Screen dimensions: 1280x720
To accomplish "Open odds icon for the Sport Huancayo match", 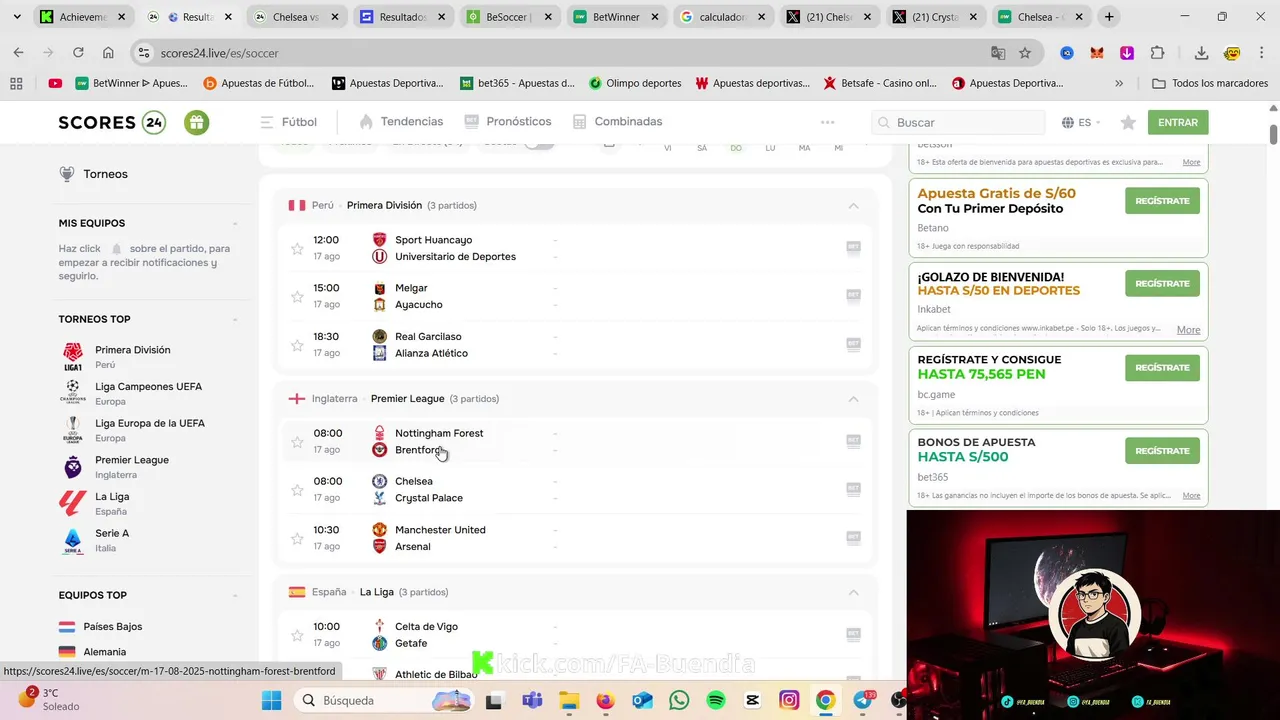I will [853, 247].
